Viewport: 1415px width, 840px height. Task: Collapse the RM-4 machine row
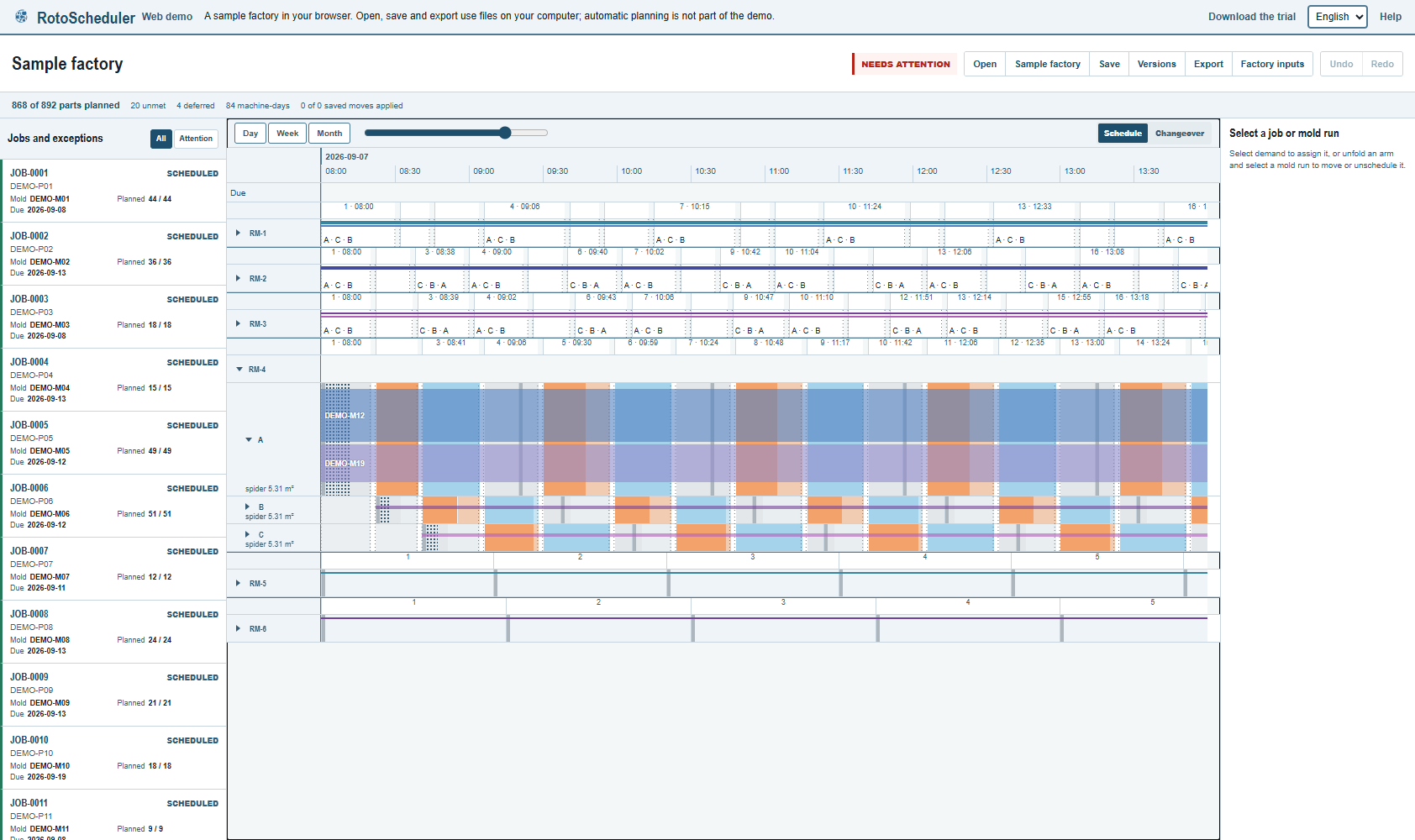(239, 369)
